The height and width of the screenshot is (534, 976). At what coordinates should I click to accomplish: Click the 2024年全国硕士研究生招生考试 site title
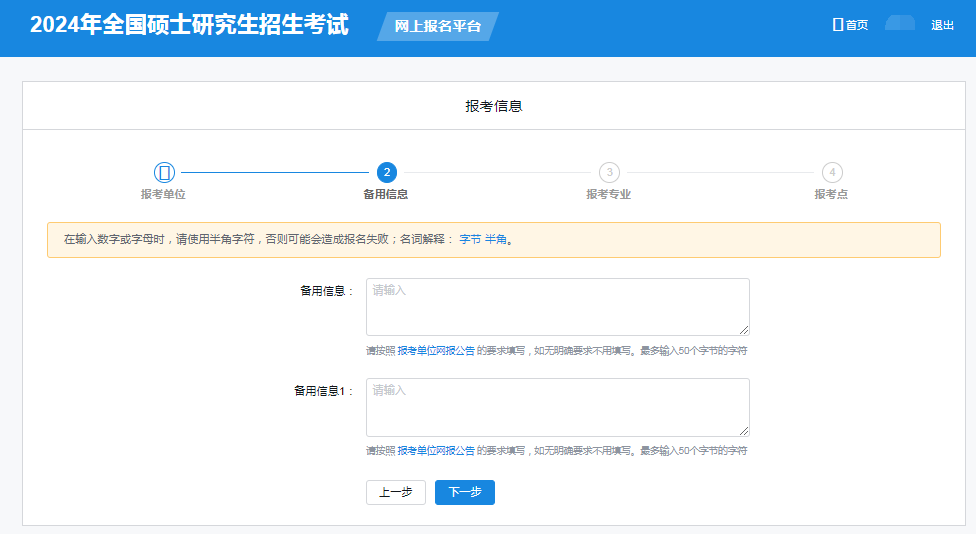[x=189, y=24]
